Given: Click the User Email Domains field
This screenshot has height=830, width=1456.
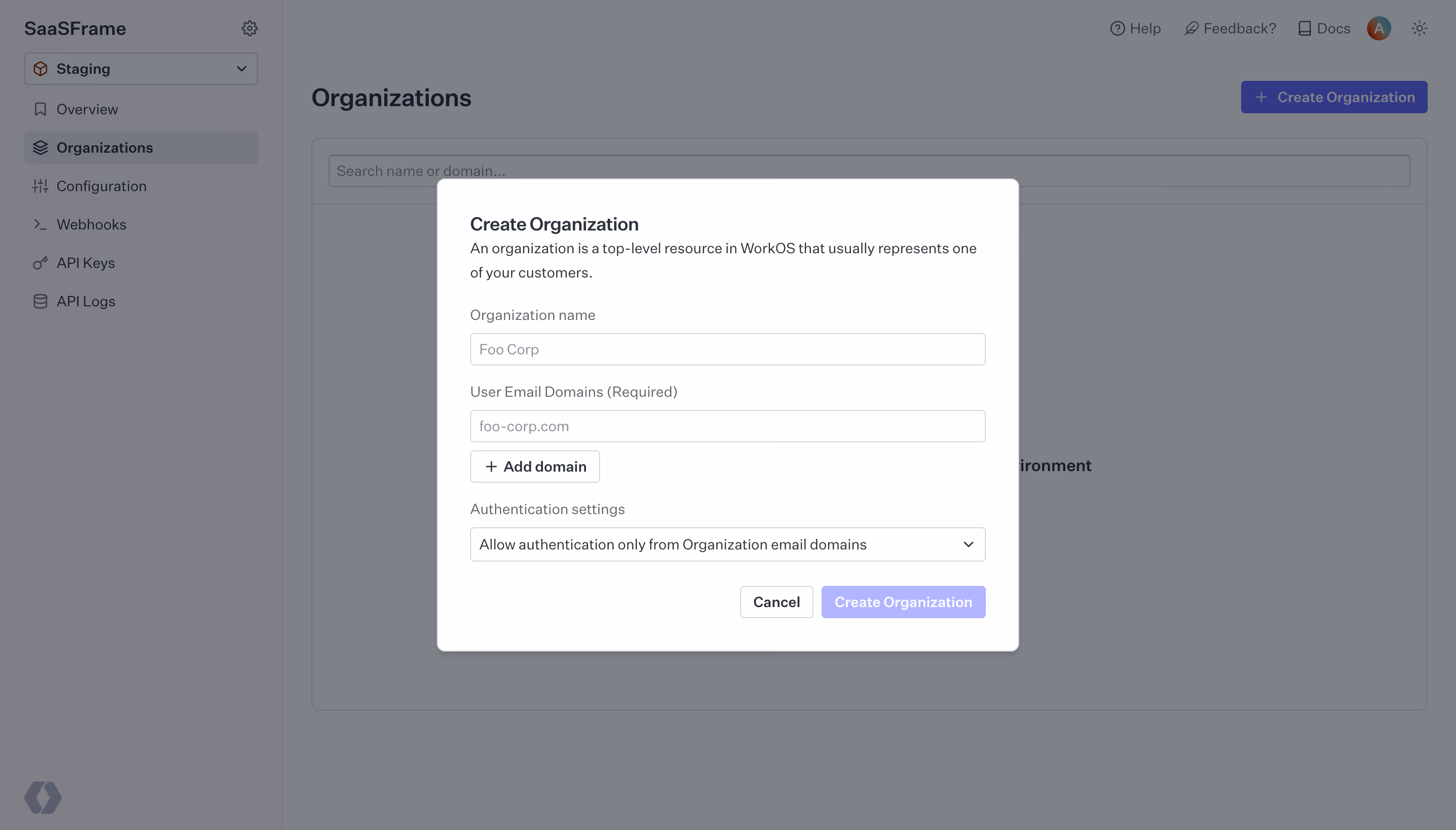Looking at the screenshot, I should click(x=727, y=427).
